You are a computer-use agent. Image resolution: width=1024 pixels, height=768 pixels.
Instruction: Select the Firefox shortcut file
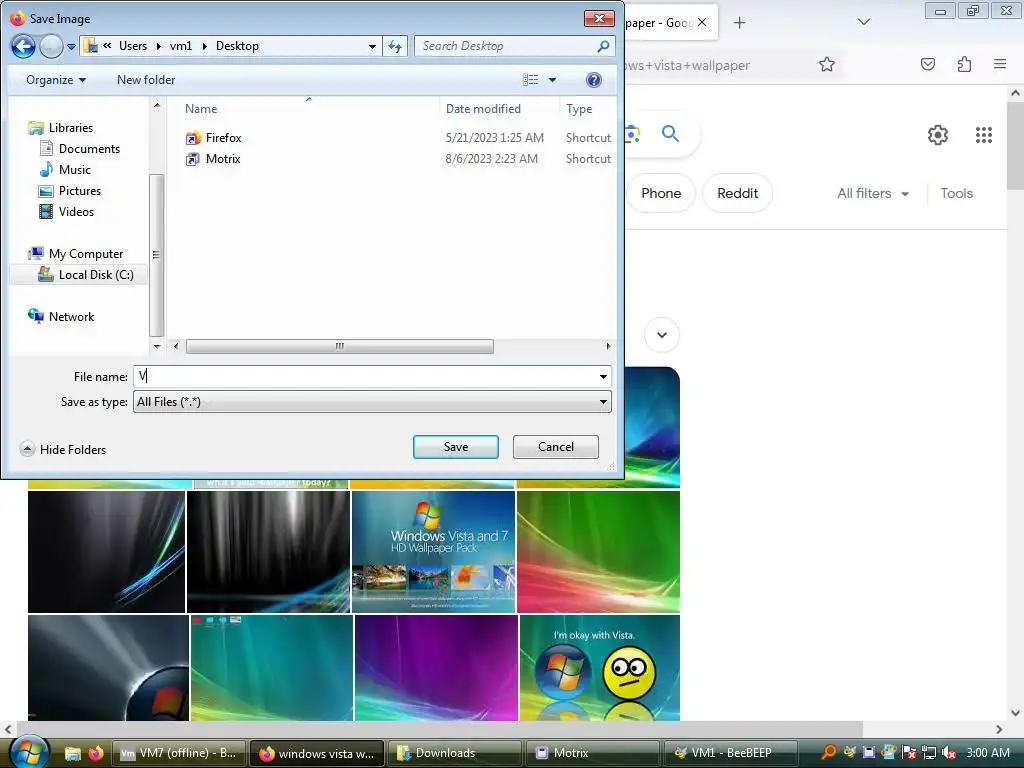click(x=223, y=138)
